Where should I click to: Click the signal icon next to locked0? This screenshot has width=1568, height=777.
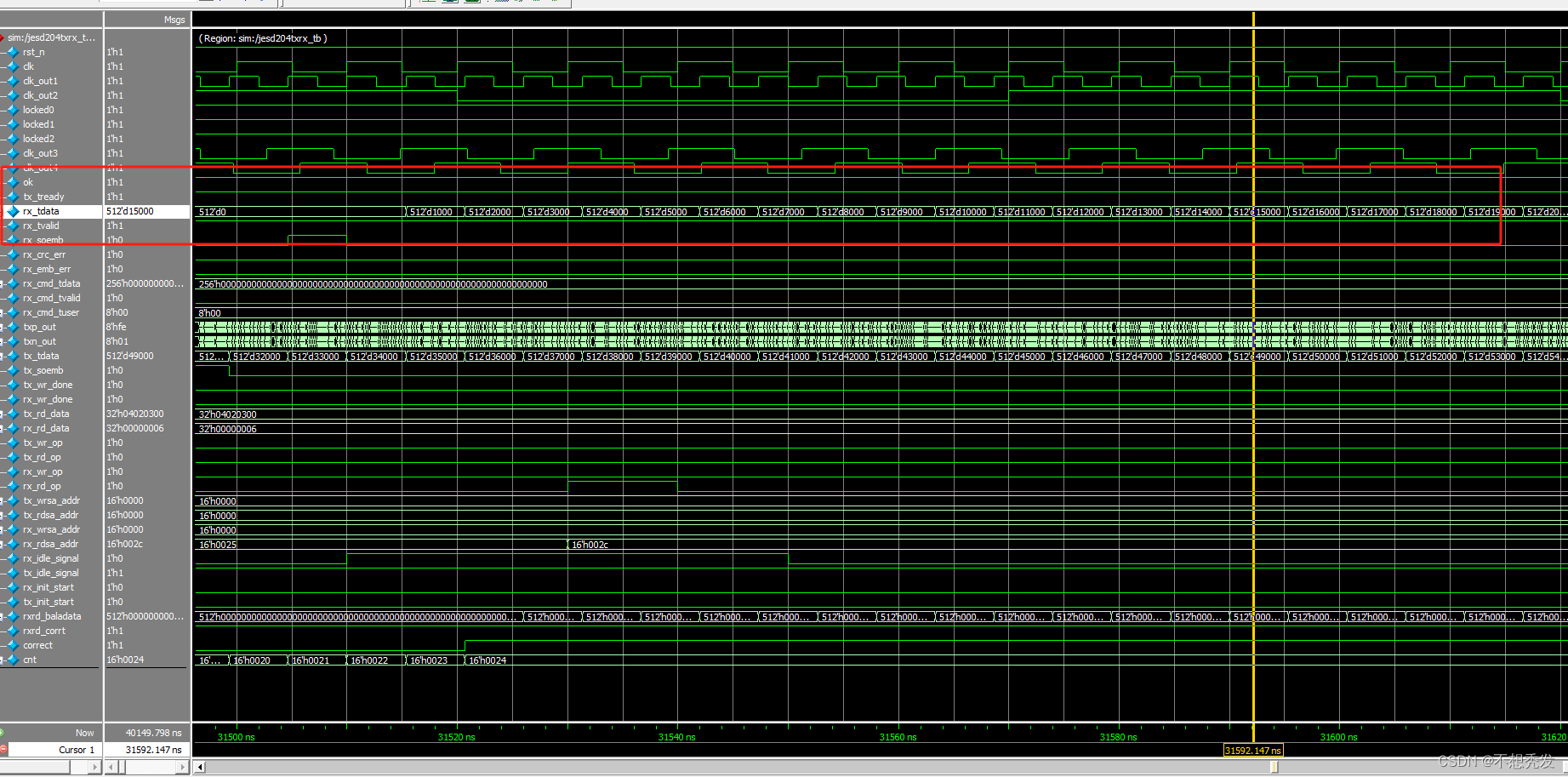pos(14,110)
